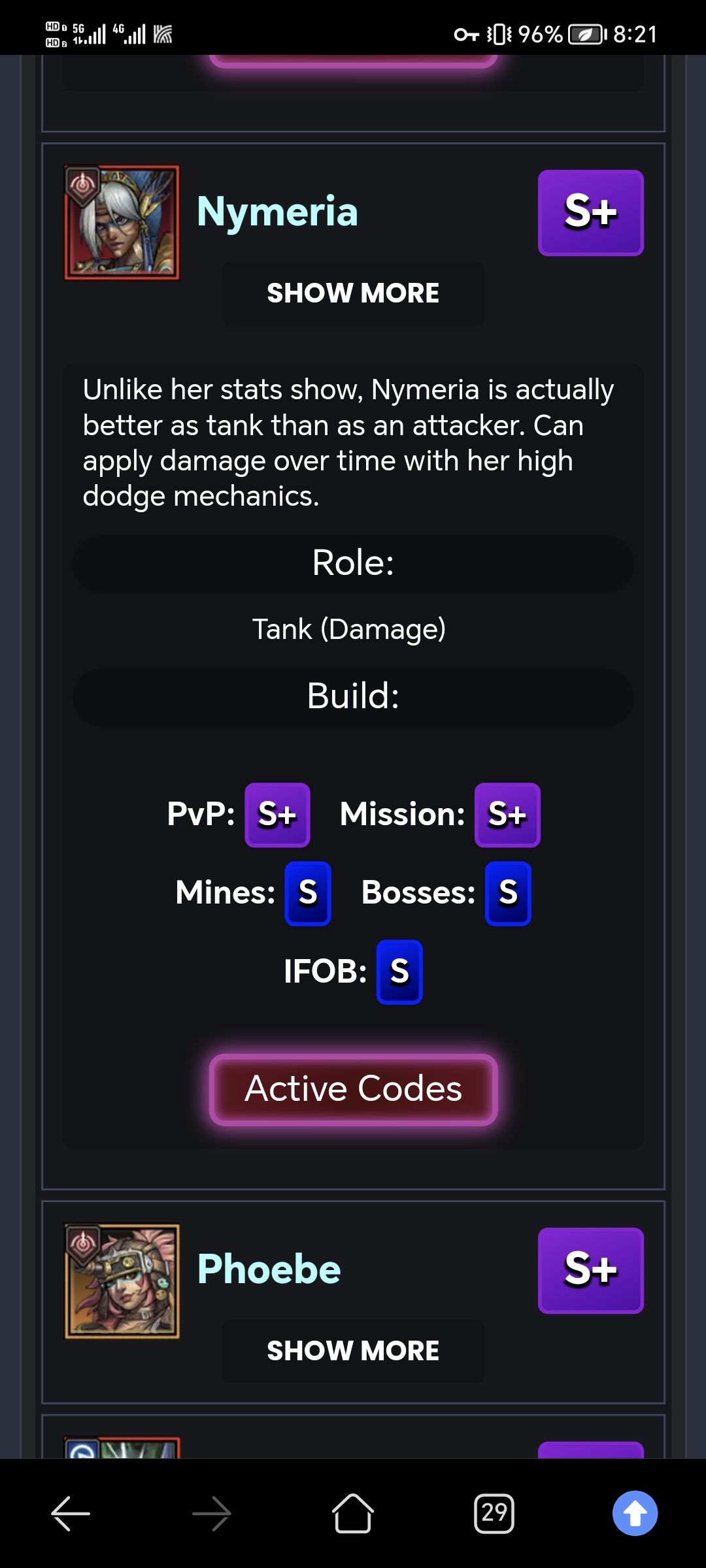Viewport: 706px width, 1568px height.
Task: Tap the blue scroll-to-top arrow
Action: pos(635,1513)
